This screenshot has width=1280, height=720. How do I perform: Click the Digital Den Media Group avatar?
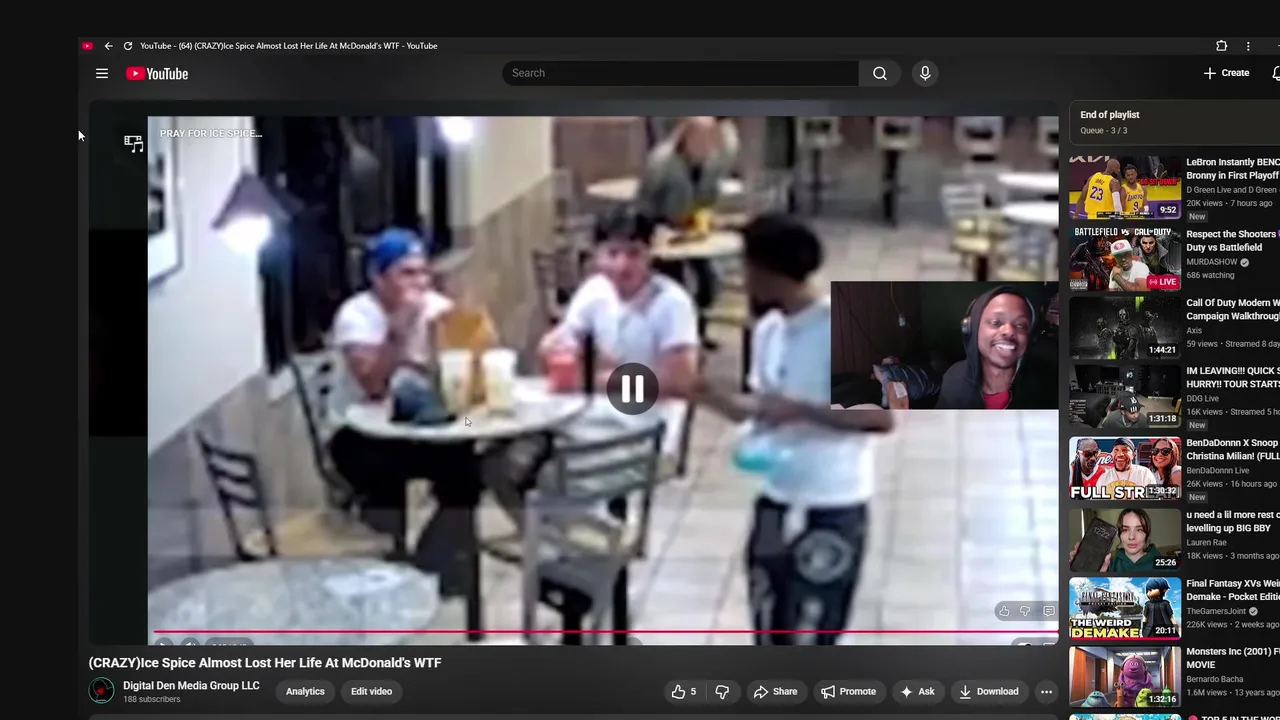[x=101, y=691]
